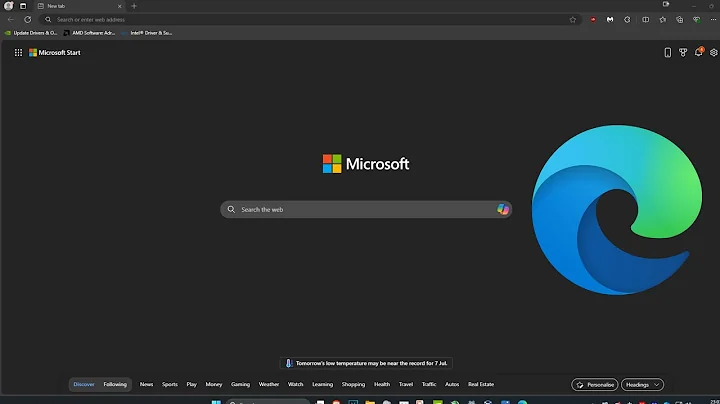
Task: Click the Copilot icon in search box
Action: click(x=503, y=209)
